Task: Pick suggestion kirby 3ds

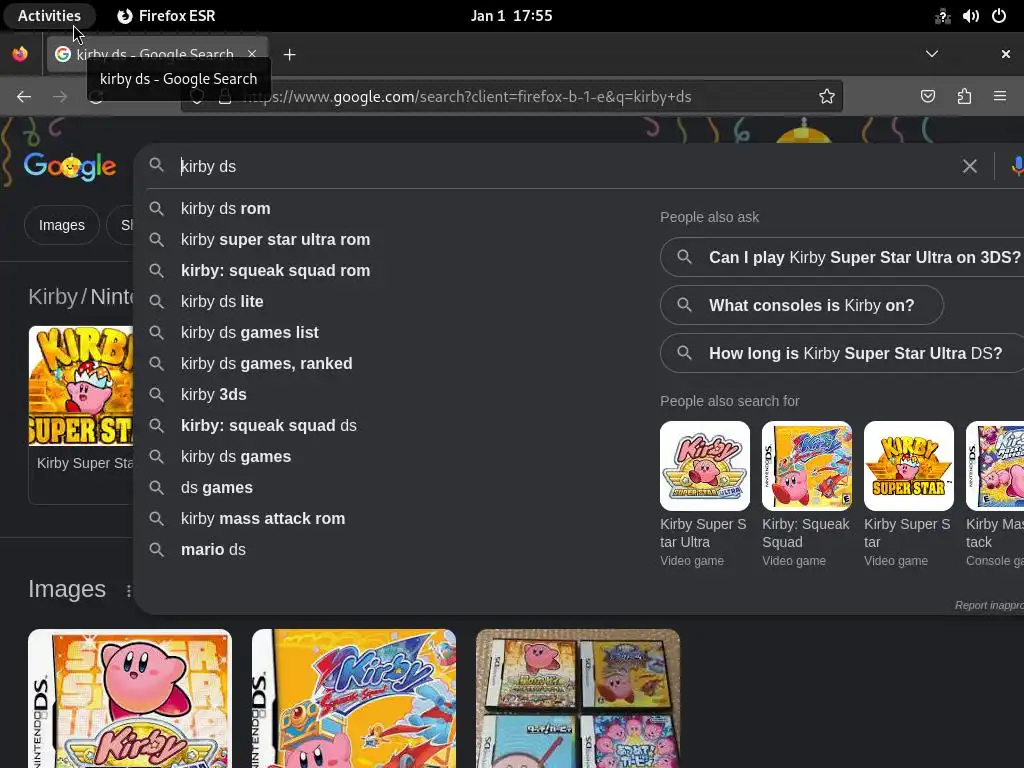Action: (214, 394)
